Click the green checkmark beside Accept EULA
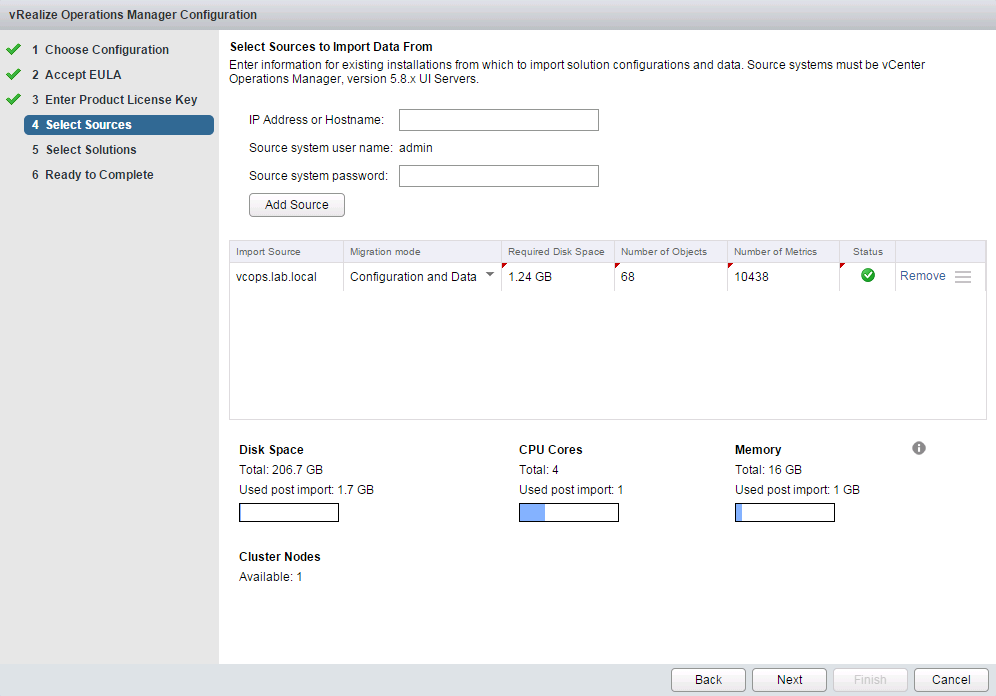996x696 pixels. [x=13, y=74]
